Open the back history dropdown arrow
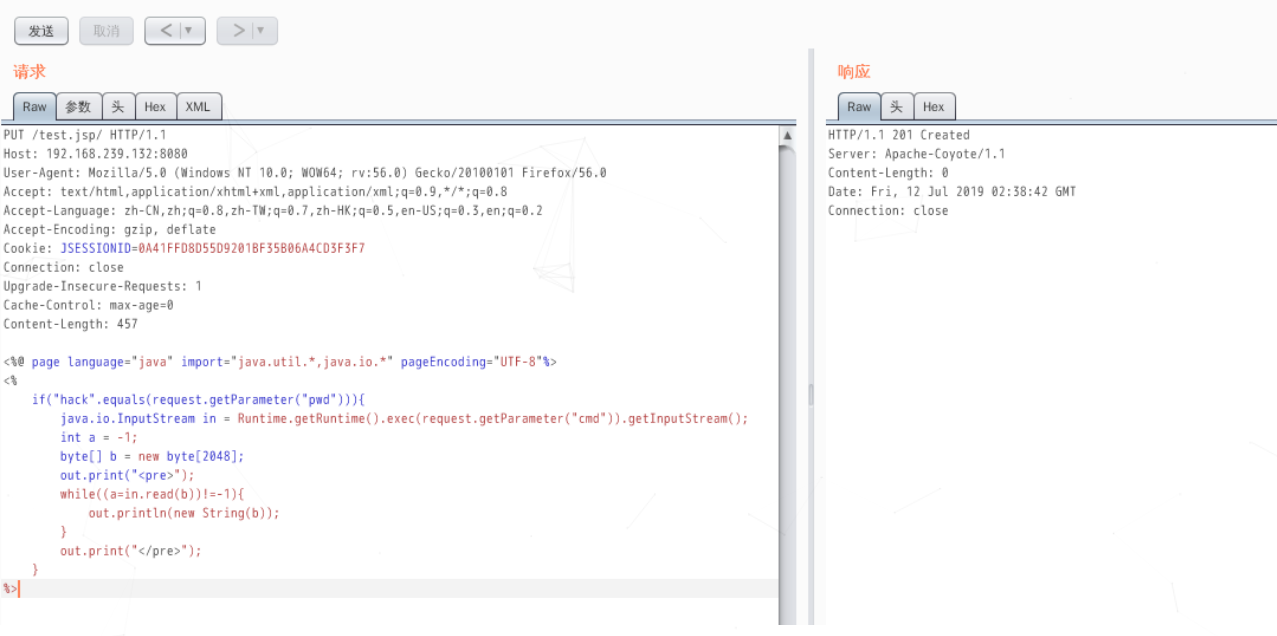 tap(191, 31)
